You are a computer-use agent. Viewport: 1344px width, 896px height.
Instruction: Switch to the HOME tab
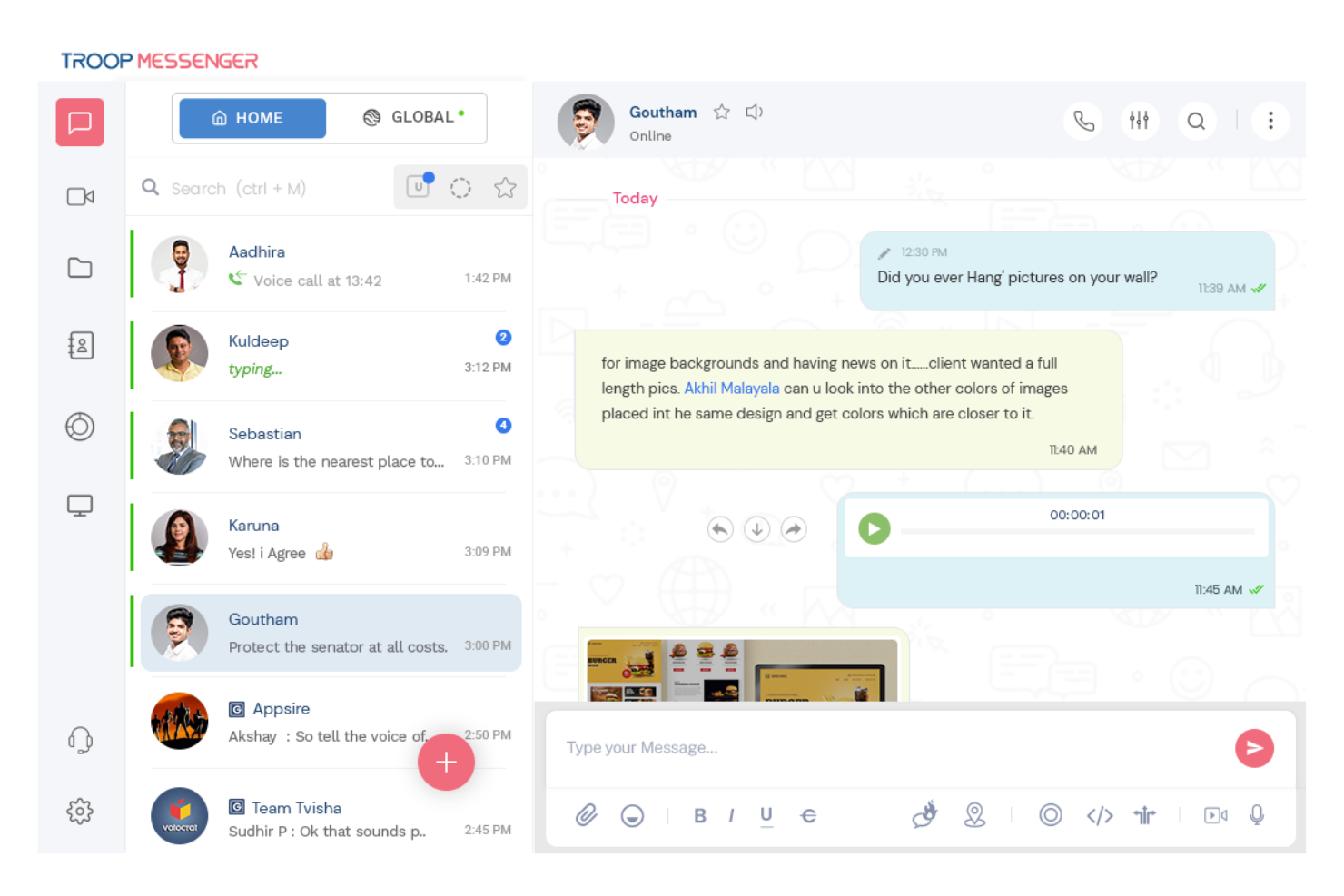252,117
